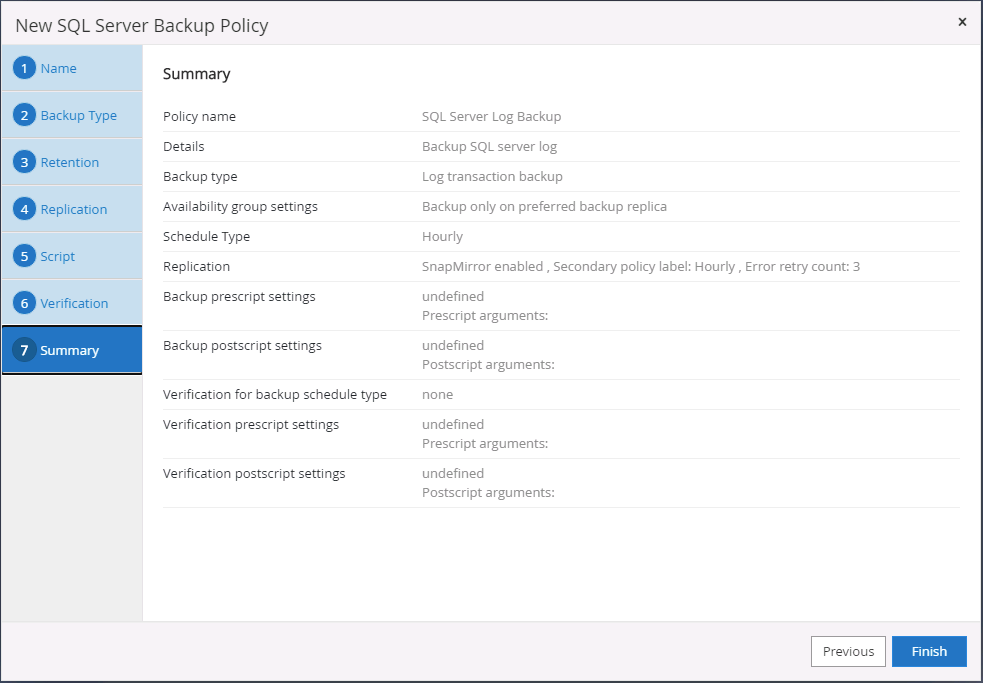The height and width of the screenshot is (683, 983).
Task: Jump to the Replication step label
Action: pyautogui.click(x=74, y=209)
